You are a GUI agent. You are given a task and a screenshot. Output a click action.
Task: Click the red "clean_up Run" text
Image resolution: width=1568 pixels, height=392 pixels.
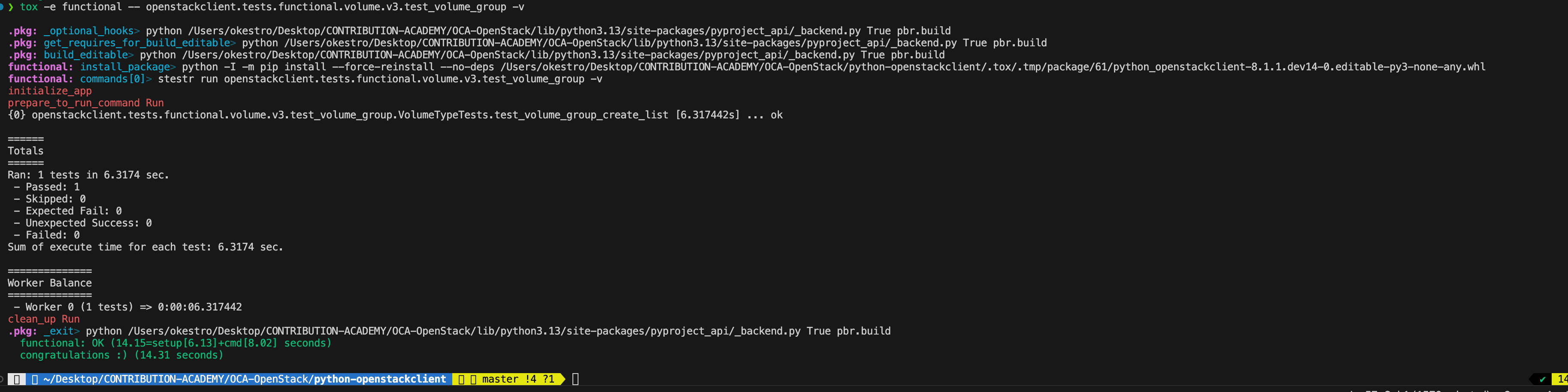(44, 319)
